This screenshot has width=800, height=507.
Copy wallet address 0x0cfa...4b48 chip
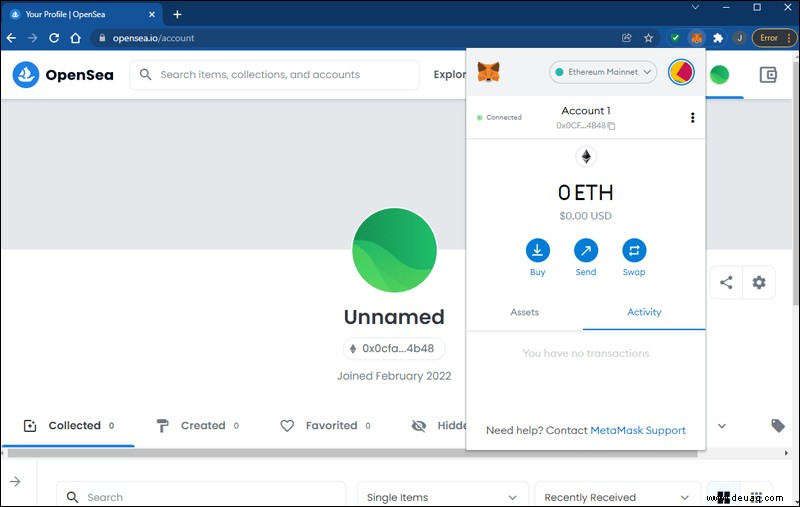(394, 349)
